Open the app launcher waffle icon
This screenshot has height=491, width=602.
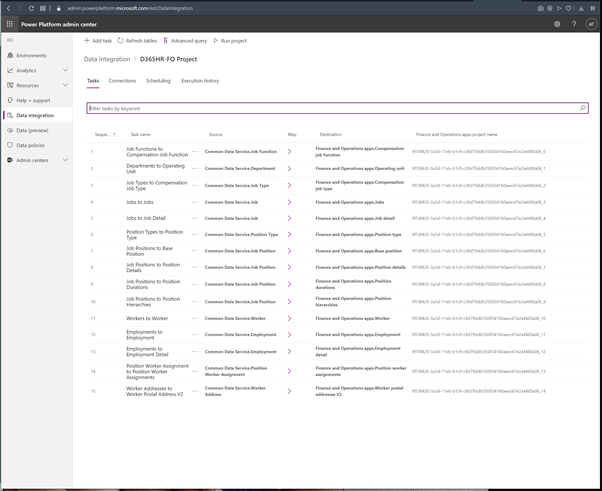10,24
